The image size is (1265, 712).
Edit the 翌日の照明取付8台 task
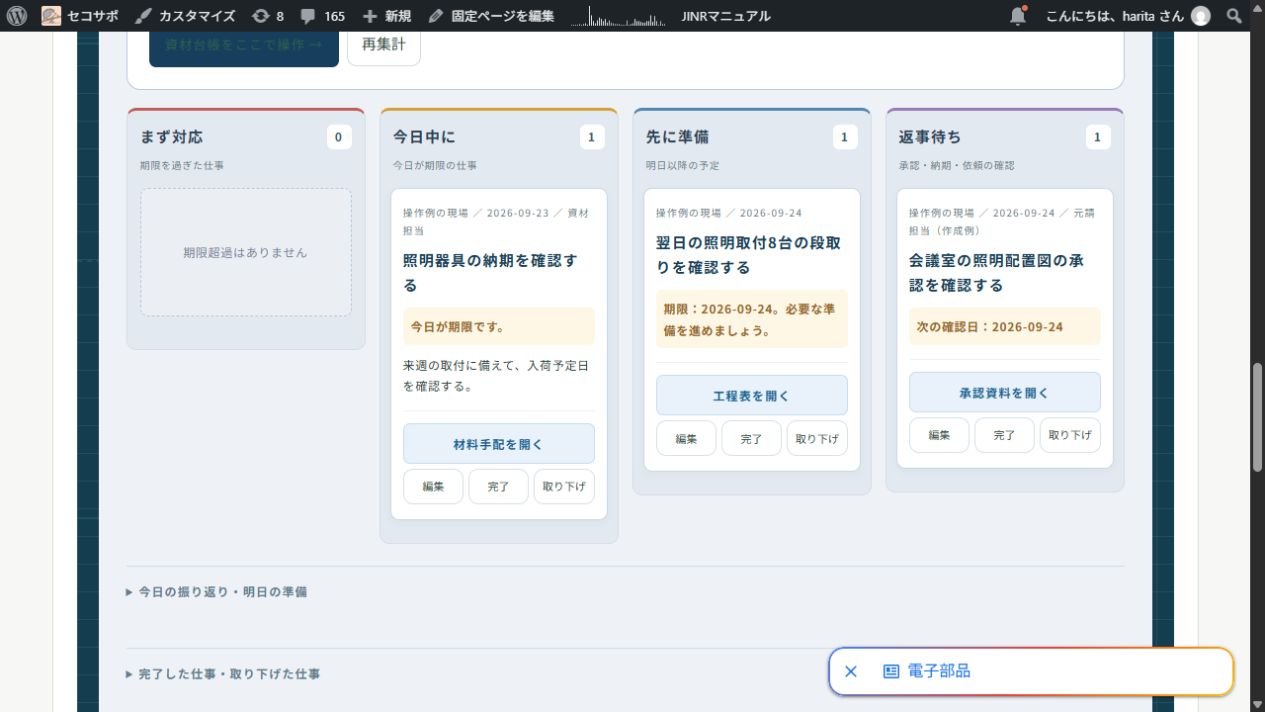686,438
